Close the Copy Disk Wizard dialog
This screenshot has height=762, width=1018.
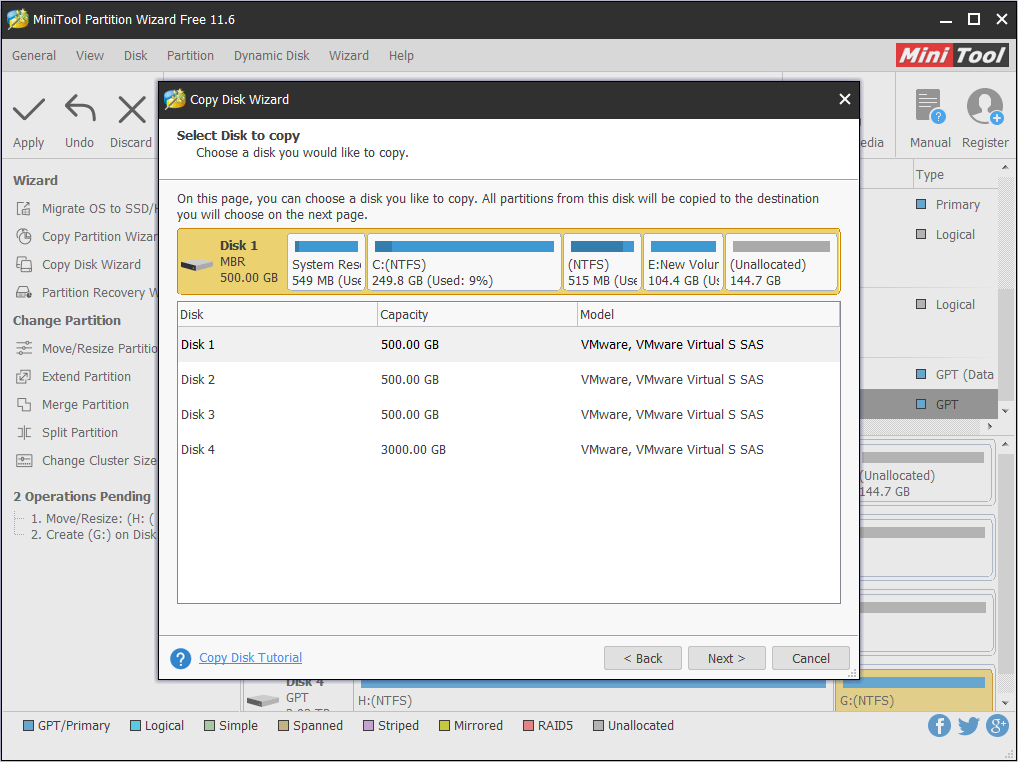pyautogui.click(x=844, y=99)
